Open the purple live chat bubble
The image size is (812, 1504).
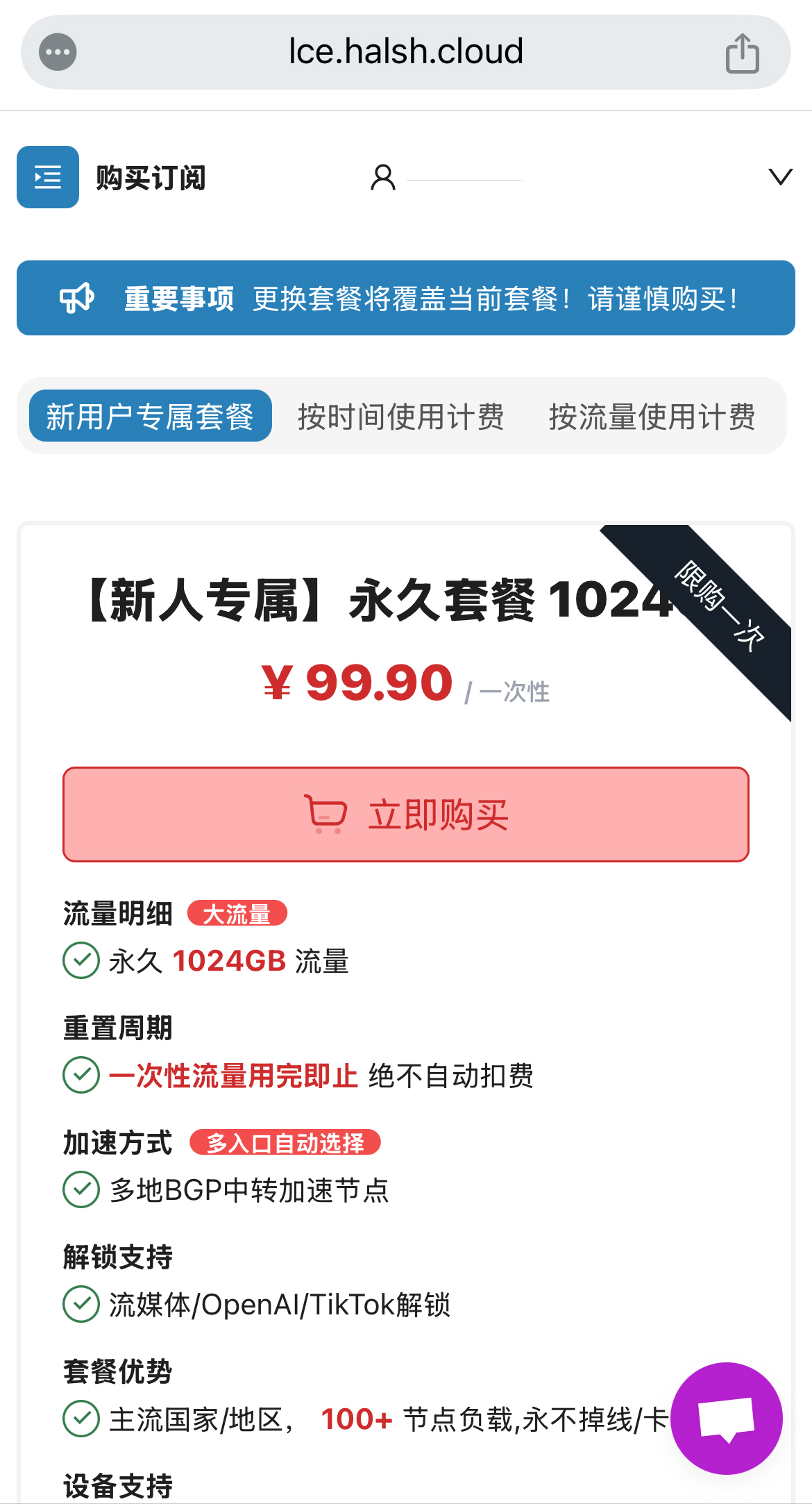(x=726, y=1418)
